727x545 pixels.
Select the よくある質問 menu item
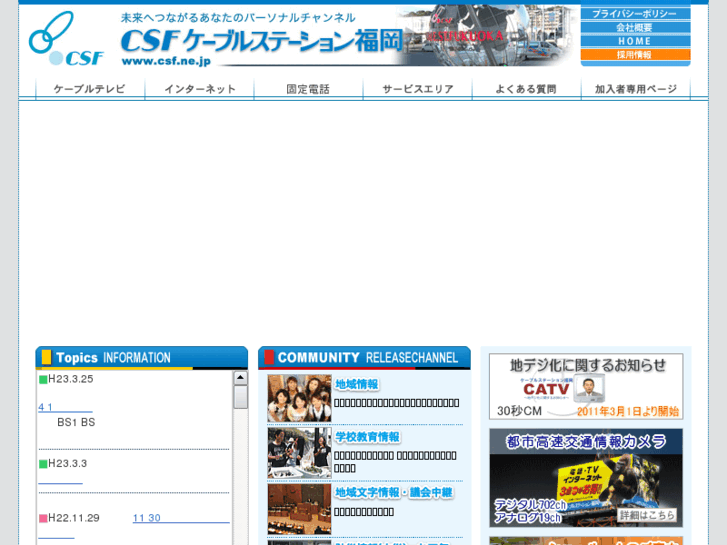526,89
